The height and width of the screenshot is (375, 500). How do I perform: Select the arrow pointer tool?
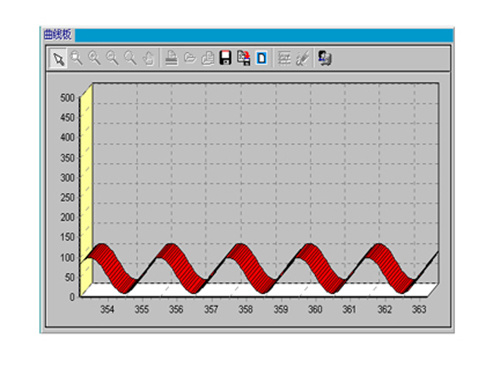59,59
